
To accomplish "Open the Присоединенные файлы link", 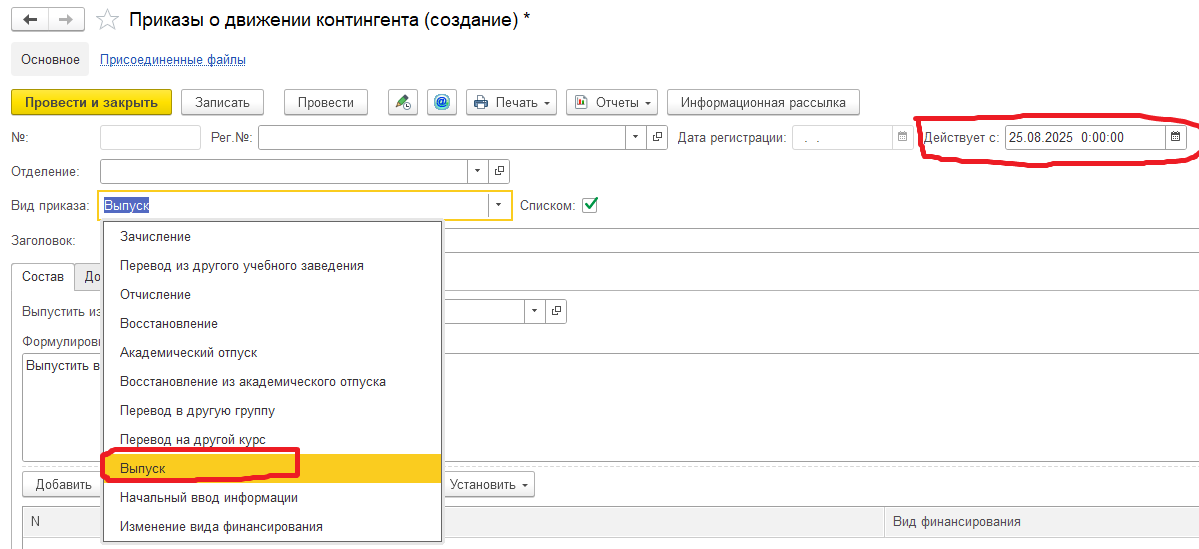I will coord(173,60).
